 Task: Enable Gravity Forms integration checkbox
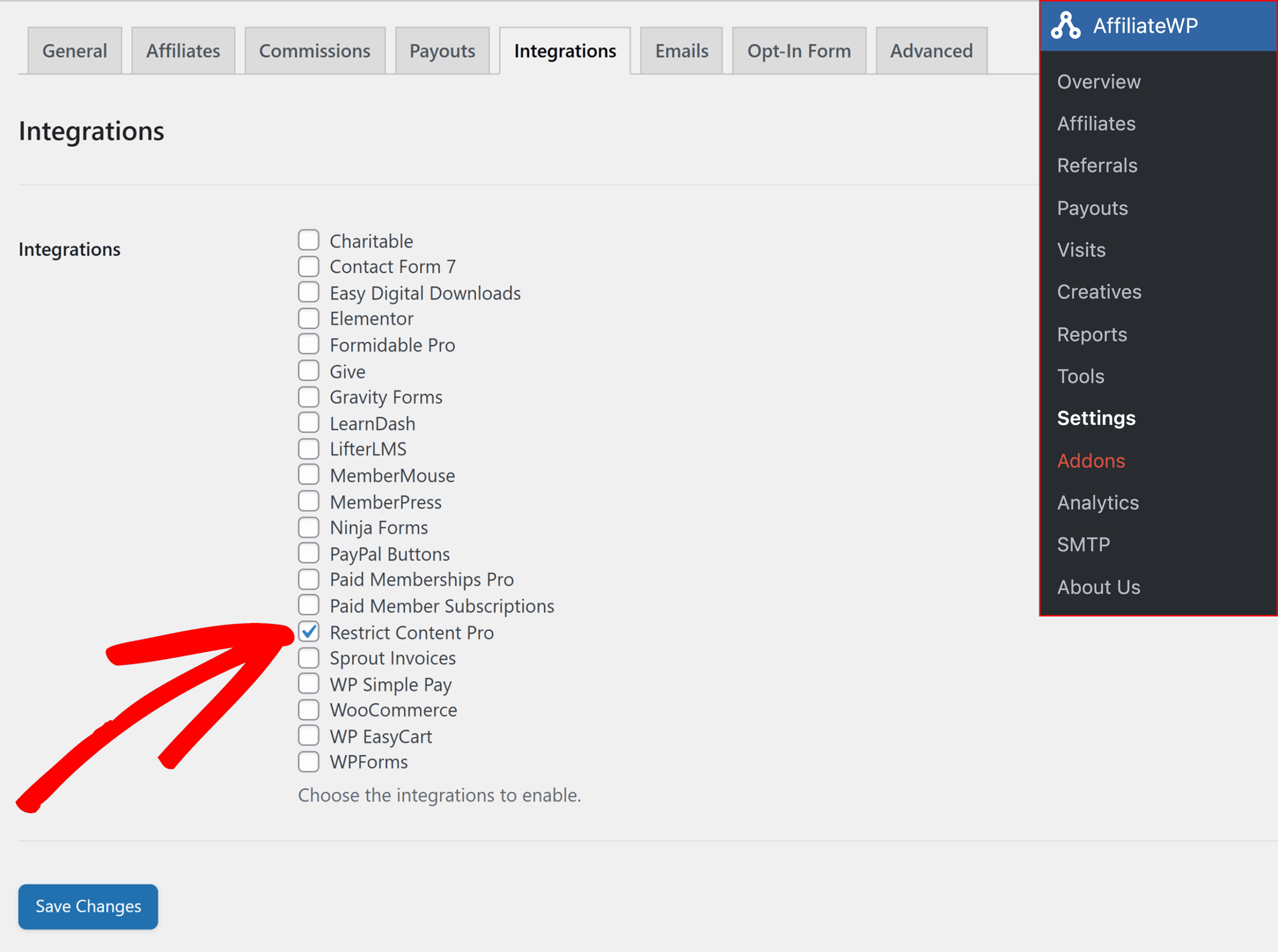[309, 396]
